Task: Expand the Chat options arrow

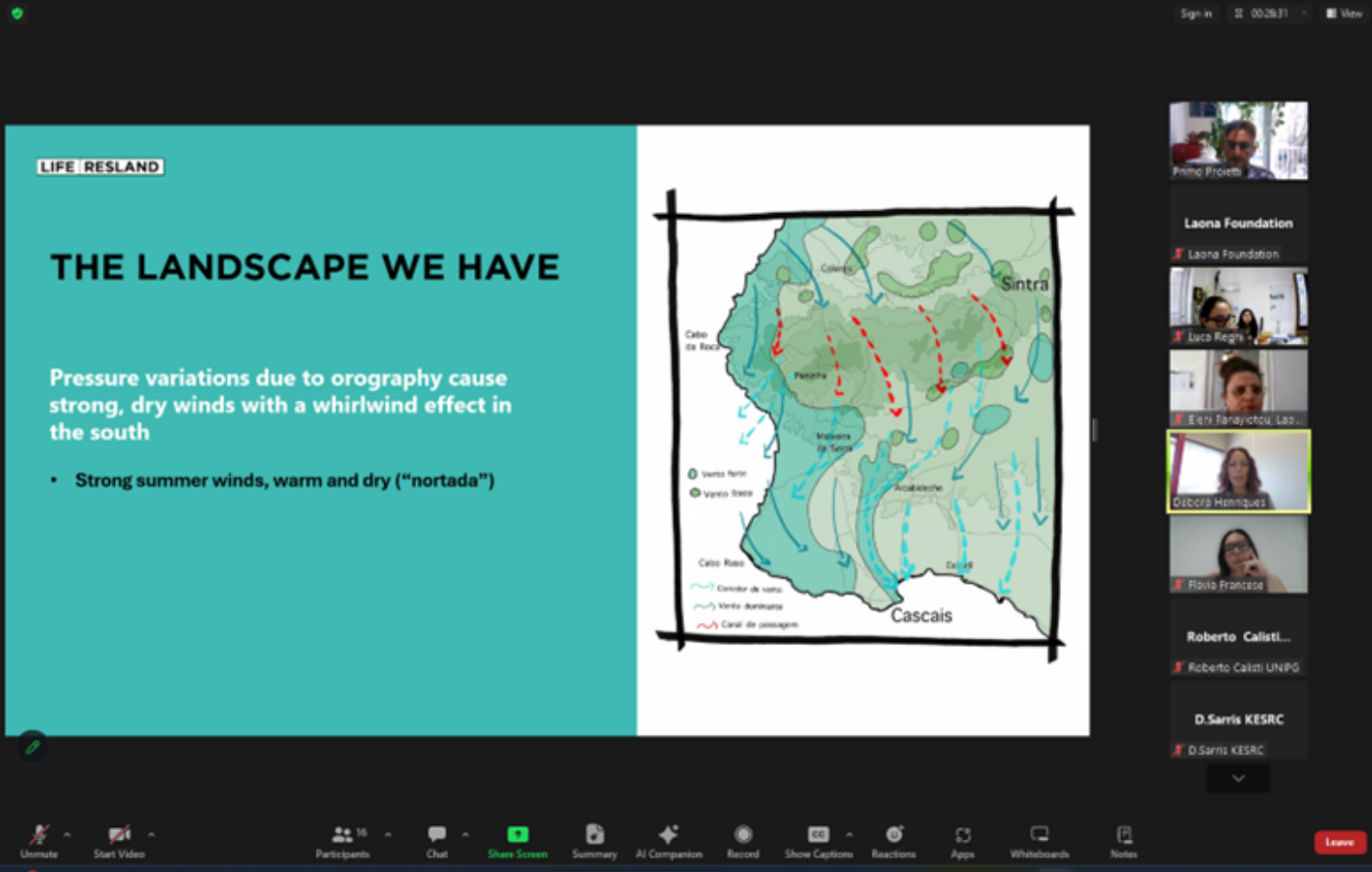Action: click(466, 834)
